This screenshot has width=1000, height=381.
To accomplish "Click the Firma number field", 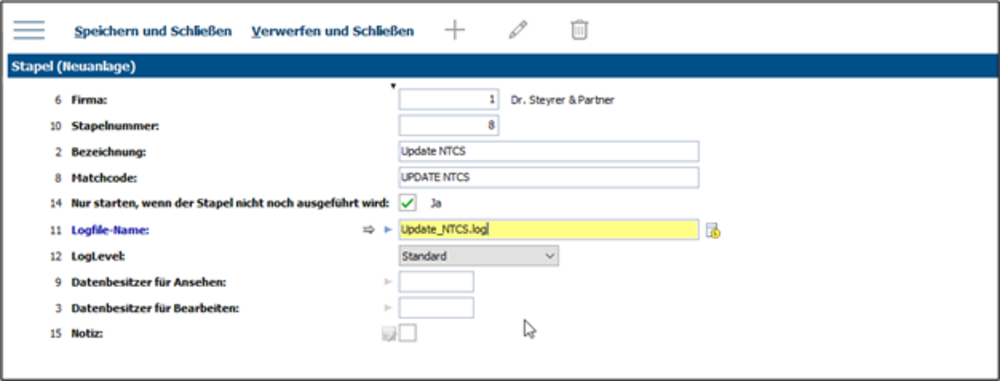I will pos(448,100).
